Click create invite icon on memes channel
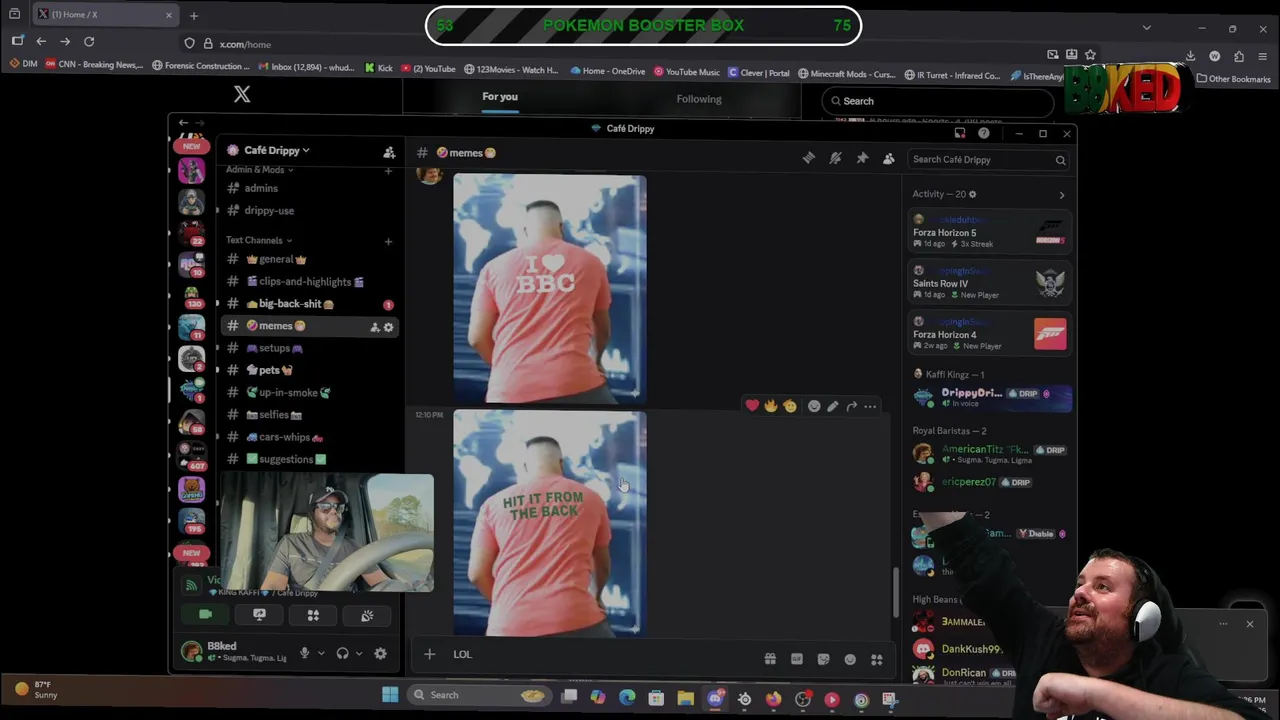Screen dimensions: 1280x720 point(375,327)
